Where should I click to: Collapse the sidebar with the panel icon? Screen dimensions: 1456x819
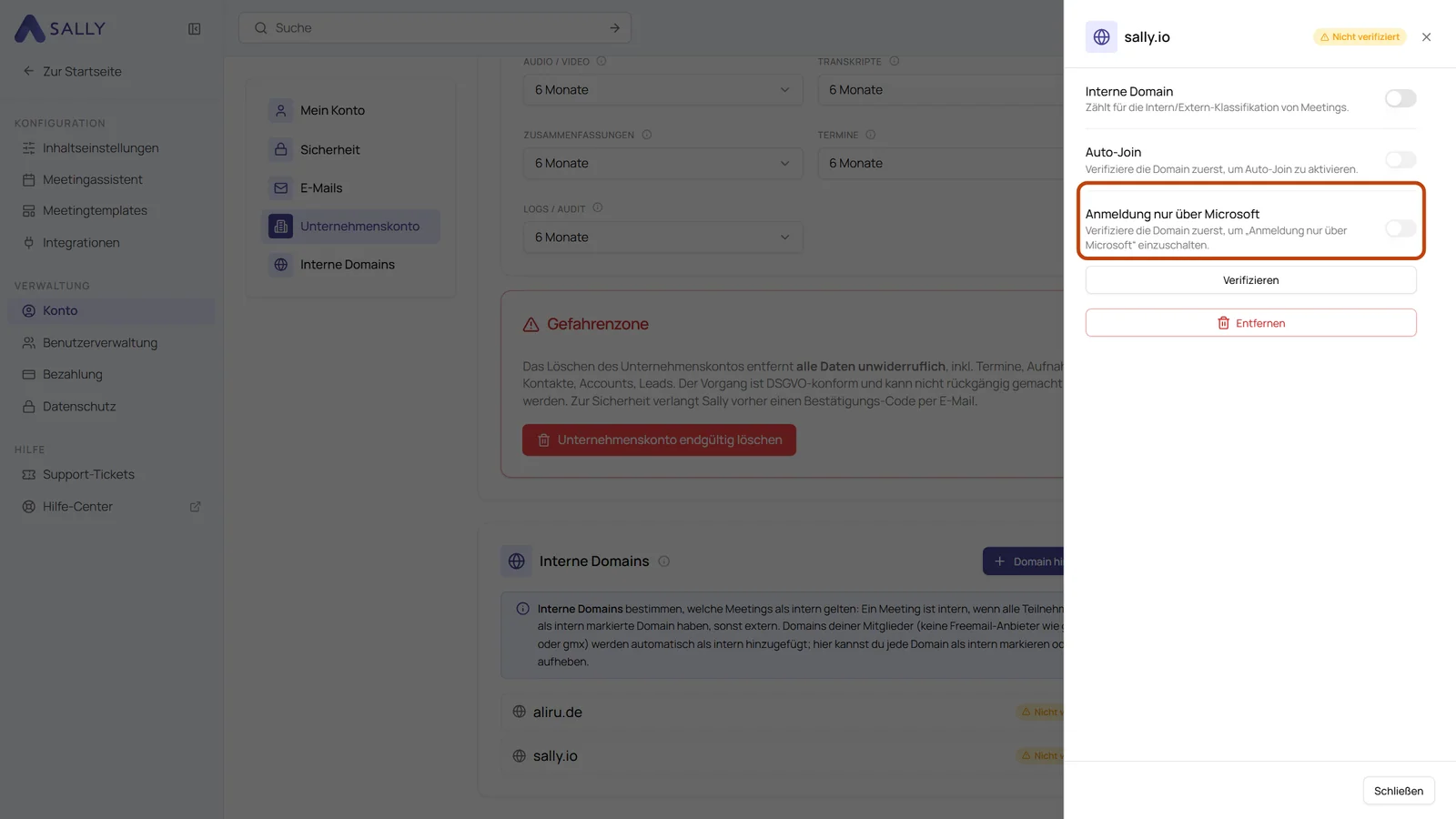[x=194, y=29]
